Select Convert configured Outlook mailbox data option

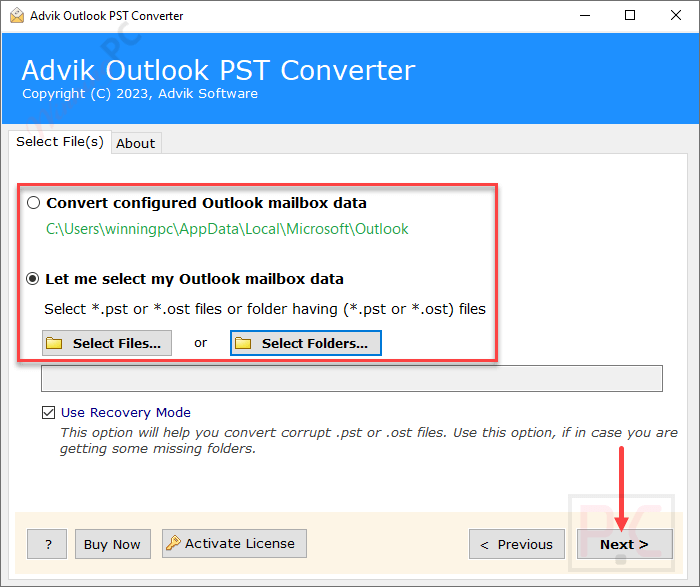pos(33,203)
